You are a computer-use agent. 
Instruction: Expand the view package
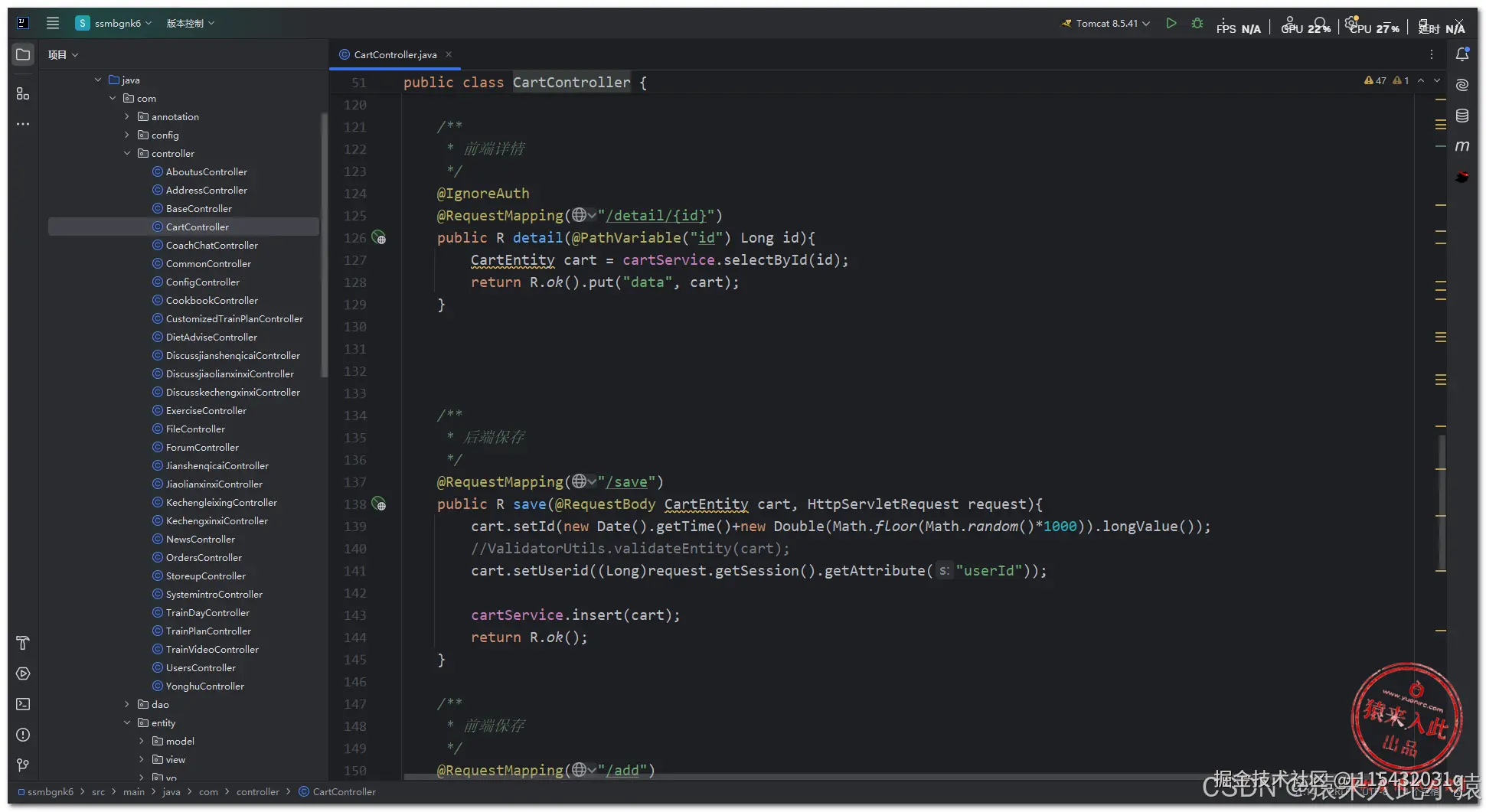142,759
